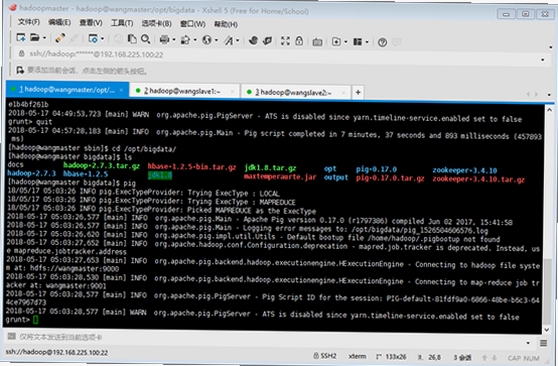
Task: Open help with the question mark icon
Action: coord(382,42)
